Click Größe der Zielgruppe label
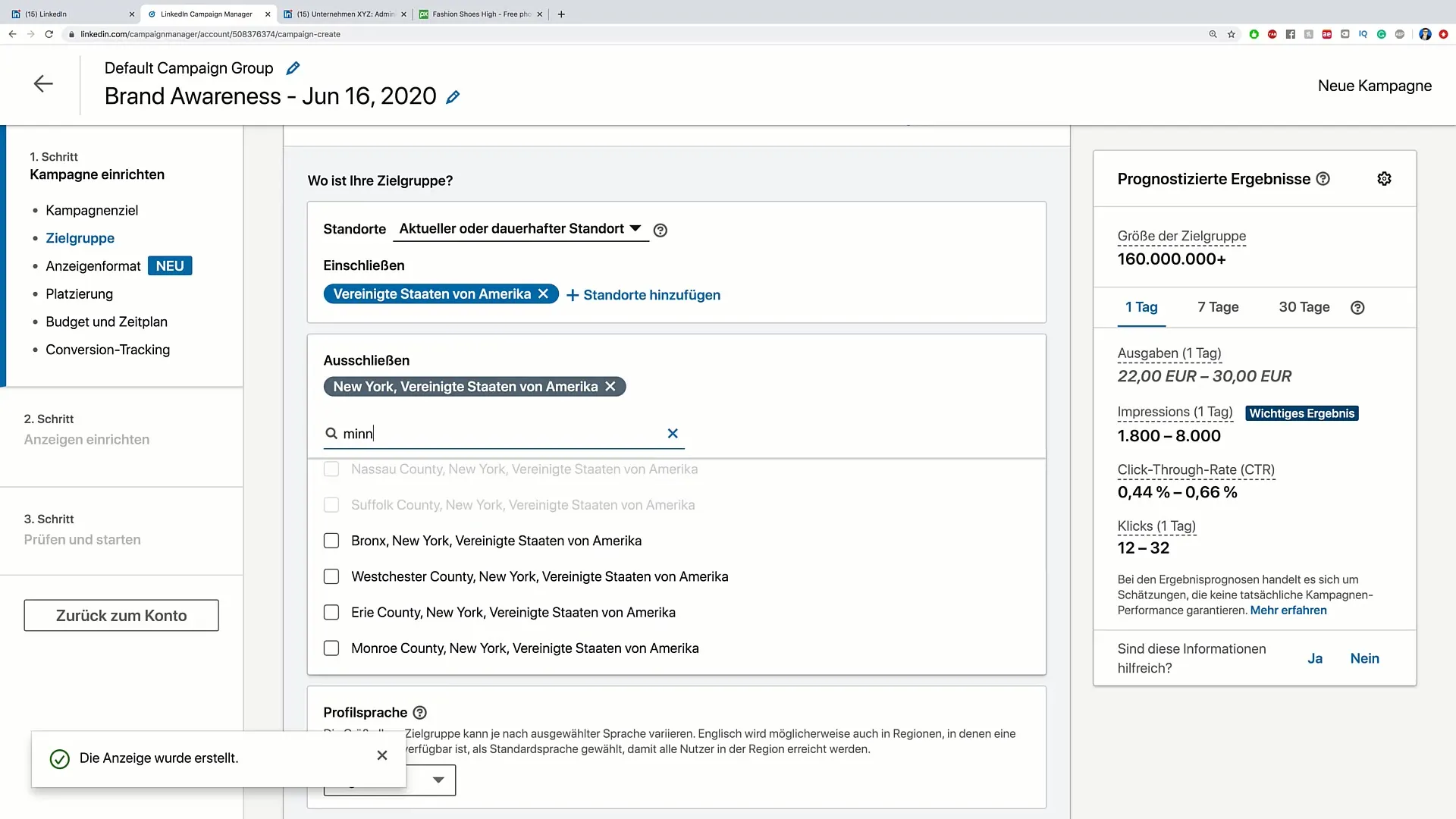 [1181, 237]
